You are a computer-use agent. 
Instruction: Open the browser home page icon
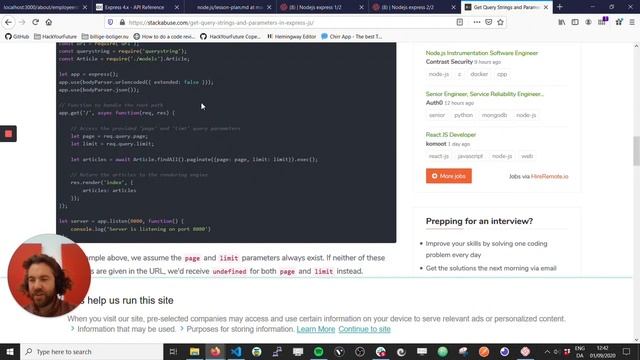pos(49,22)
